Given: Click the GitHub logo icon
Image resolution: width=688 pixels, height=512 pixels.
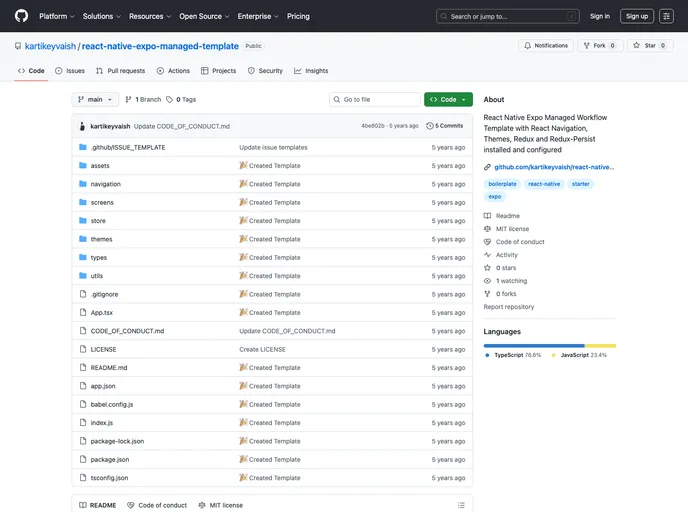Looking at the screenshot, I should click(x=21, y=16).
